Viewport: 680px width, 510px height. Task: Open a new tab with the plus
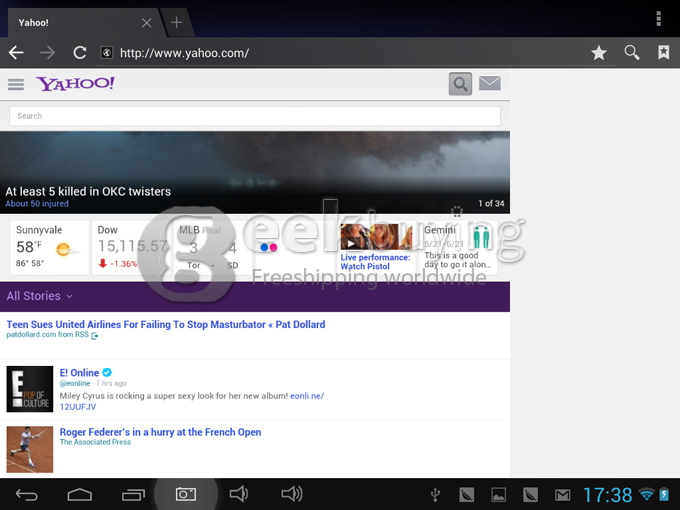click(x=176, y=22)
